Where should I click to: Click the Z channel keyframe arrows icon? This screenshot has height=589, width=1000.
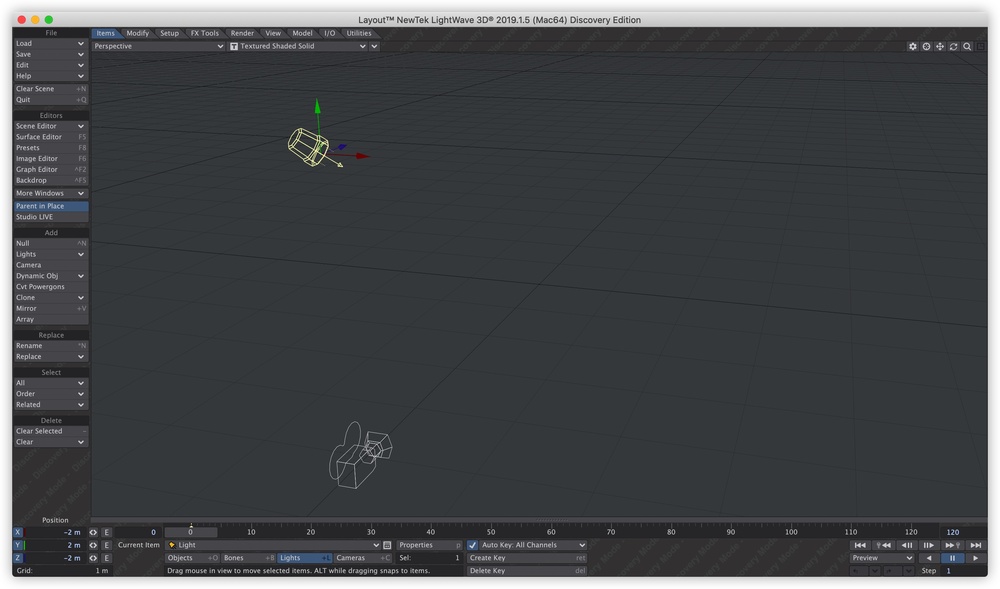pos(93,558)
